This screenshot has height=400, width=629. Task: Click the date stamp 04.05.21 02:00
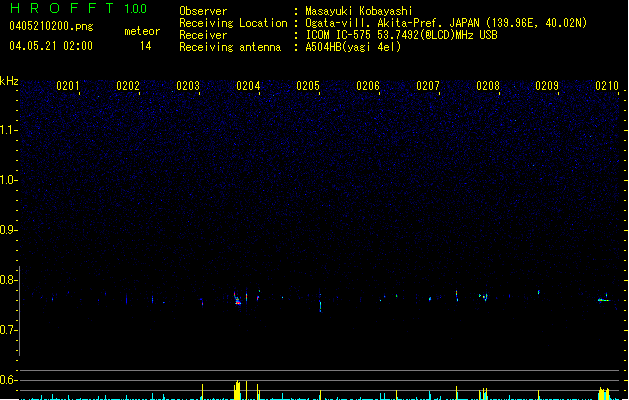pyautogui.click(x=51, y=46)
